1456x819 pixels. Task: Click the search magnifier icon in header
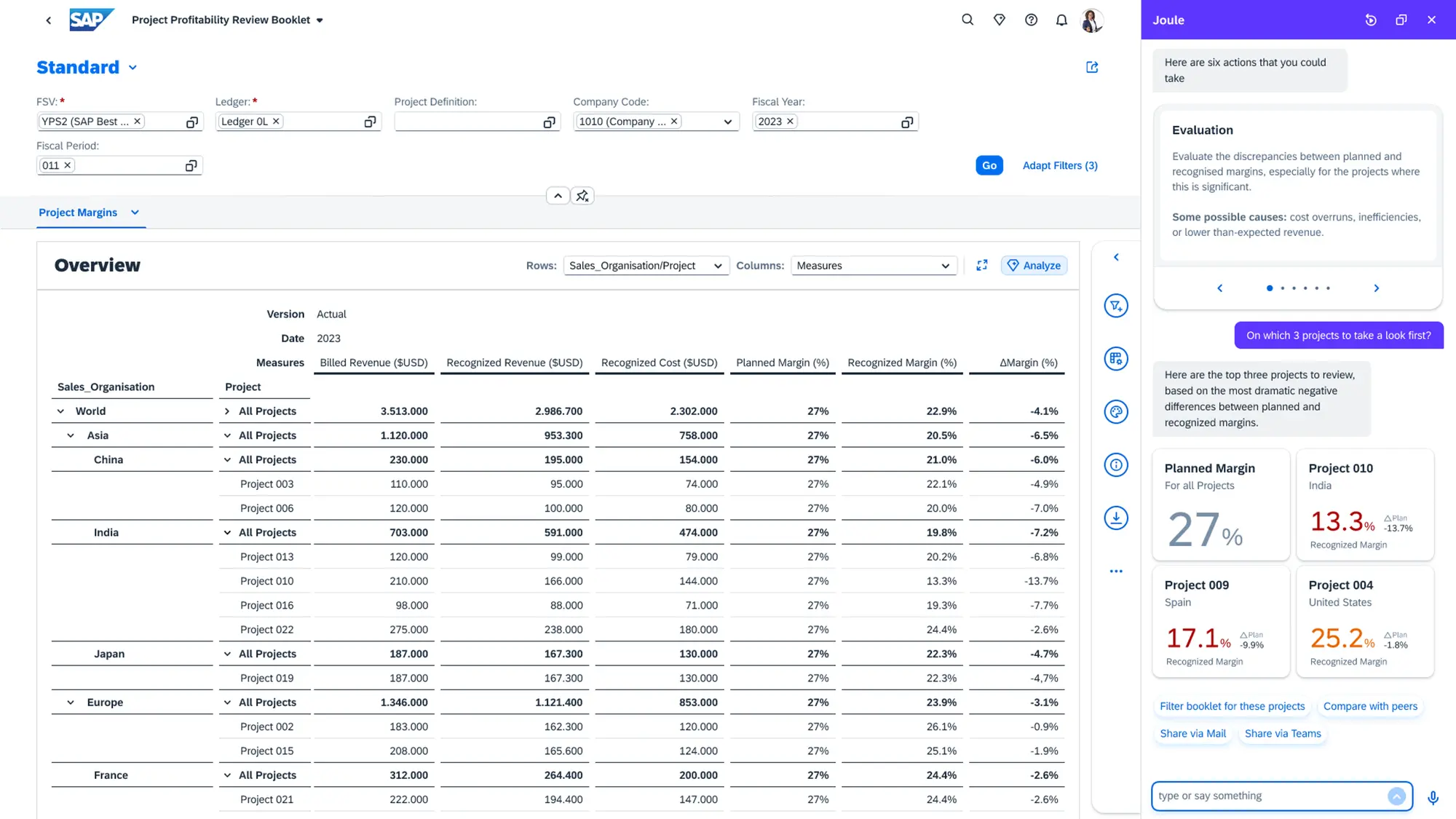pyautogui.click(x=967, y=20)
